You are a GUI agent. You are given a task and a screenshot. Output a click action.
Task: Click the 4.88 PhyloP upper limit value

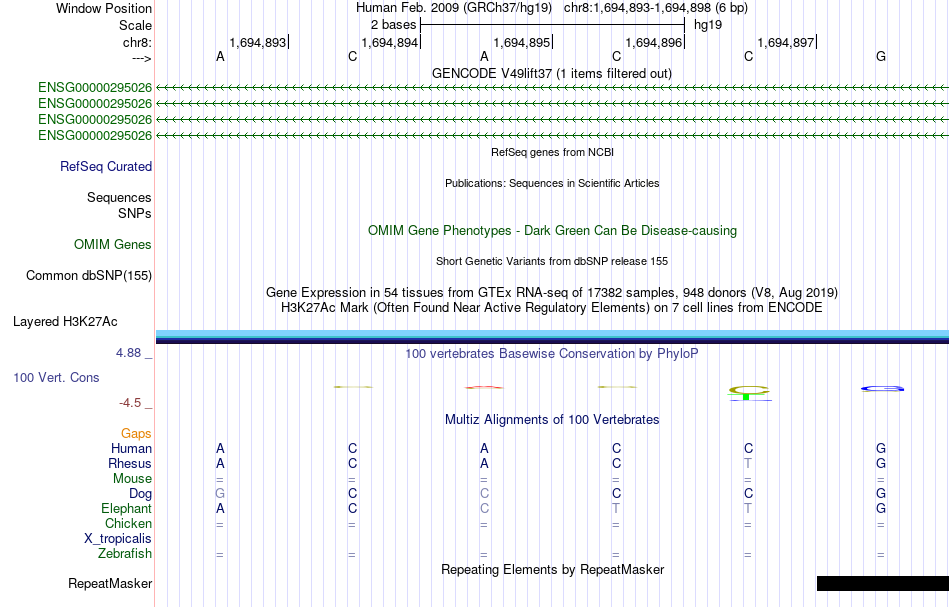click(128, 353)
